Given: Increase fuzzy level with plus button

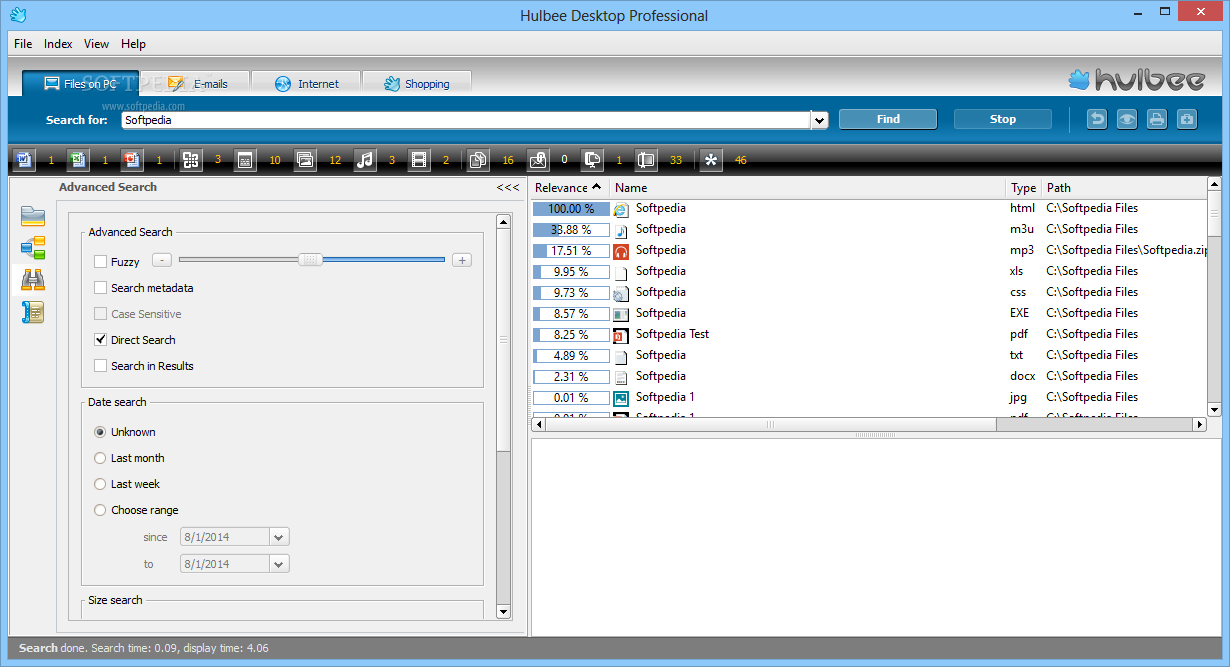Looking at the screenshot, I should [x=462, y=260].
